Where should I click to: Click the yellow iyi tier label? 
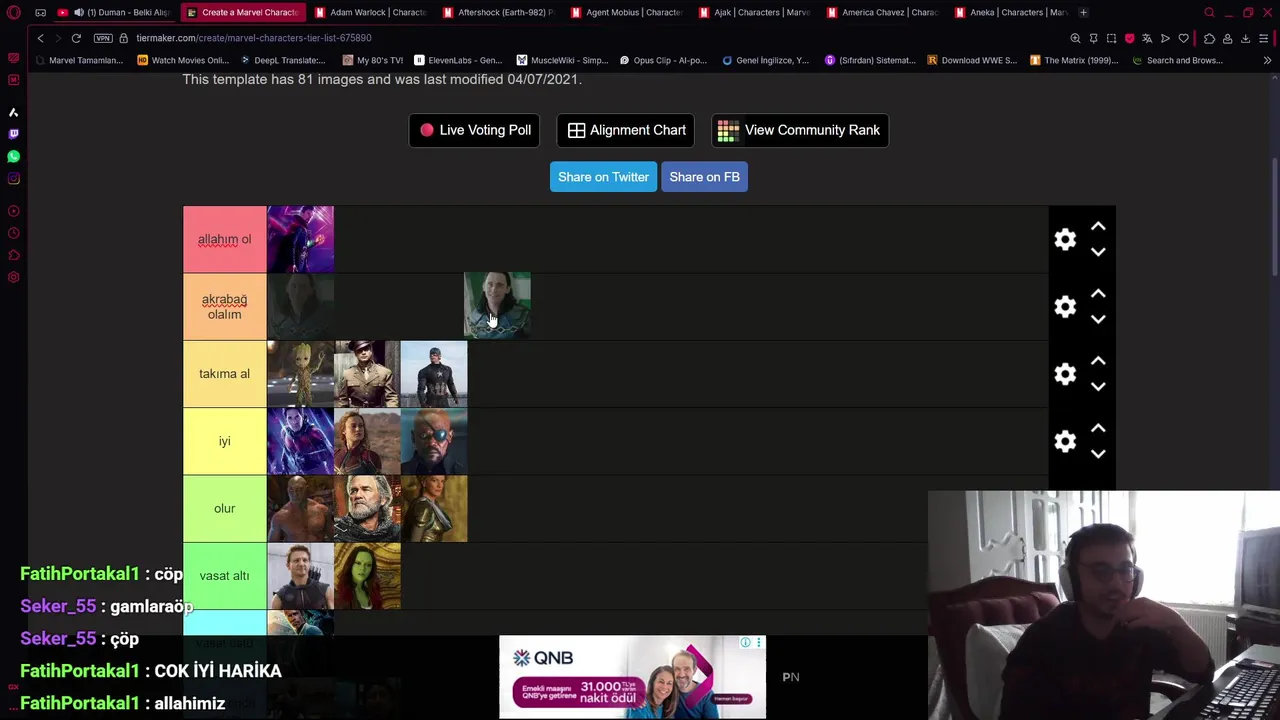click(224, 441)
